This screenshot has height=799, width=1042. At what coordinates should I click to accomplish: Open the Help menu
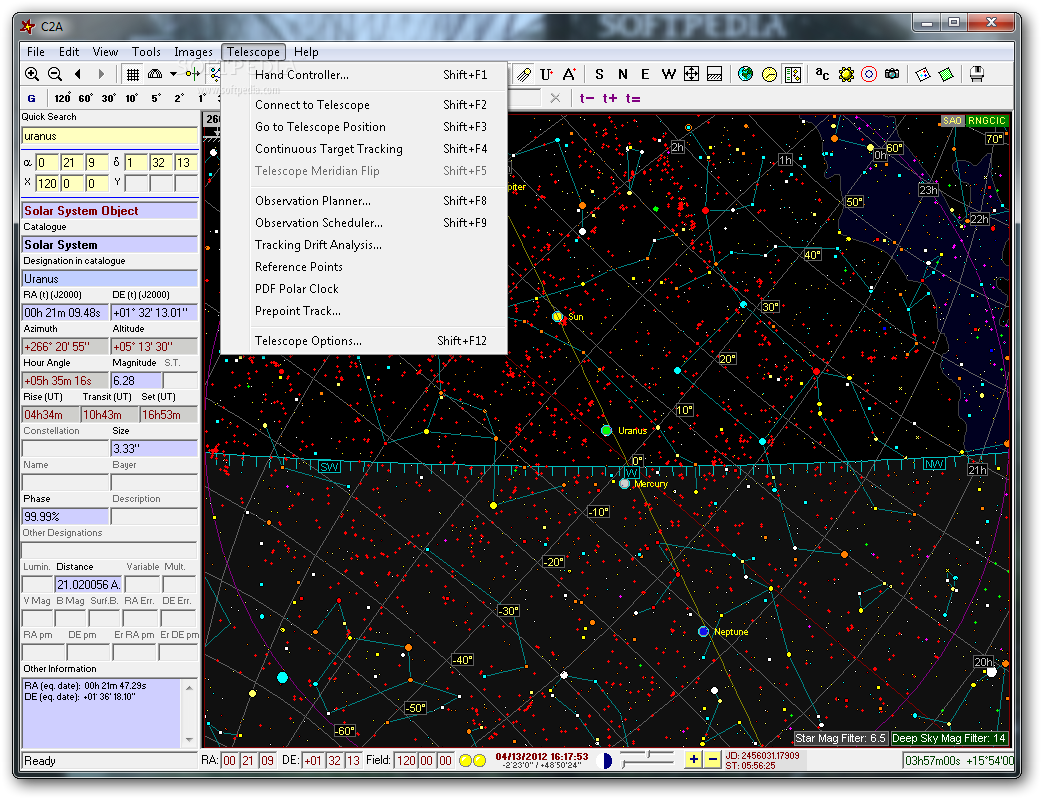(306, 52)
